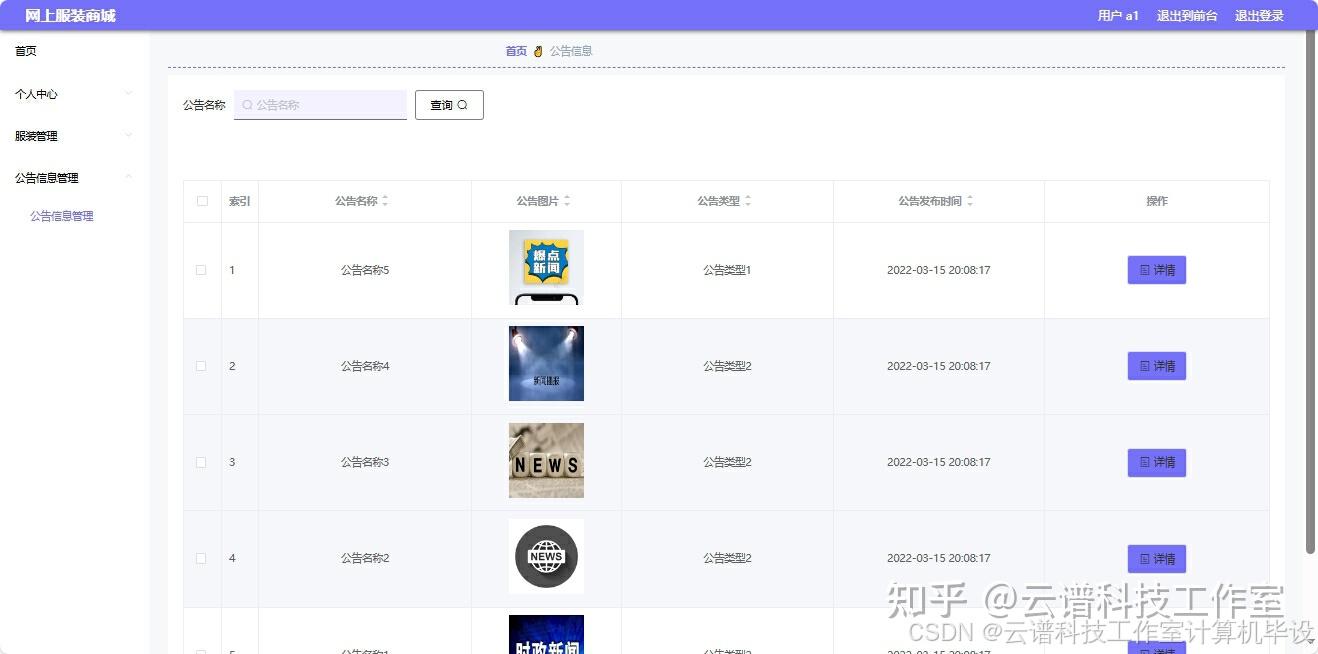Tick the checkbox for 公告名称4 row

tap(202, 366)
